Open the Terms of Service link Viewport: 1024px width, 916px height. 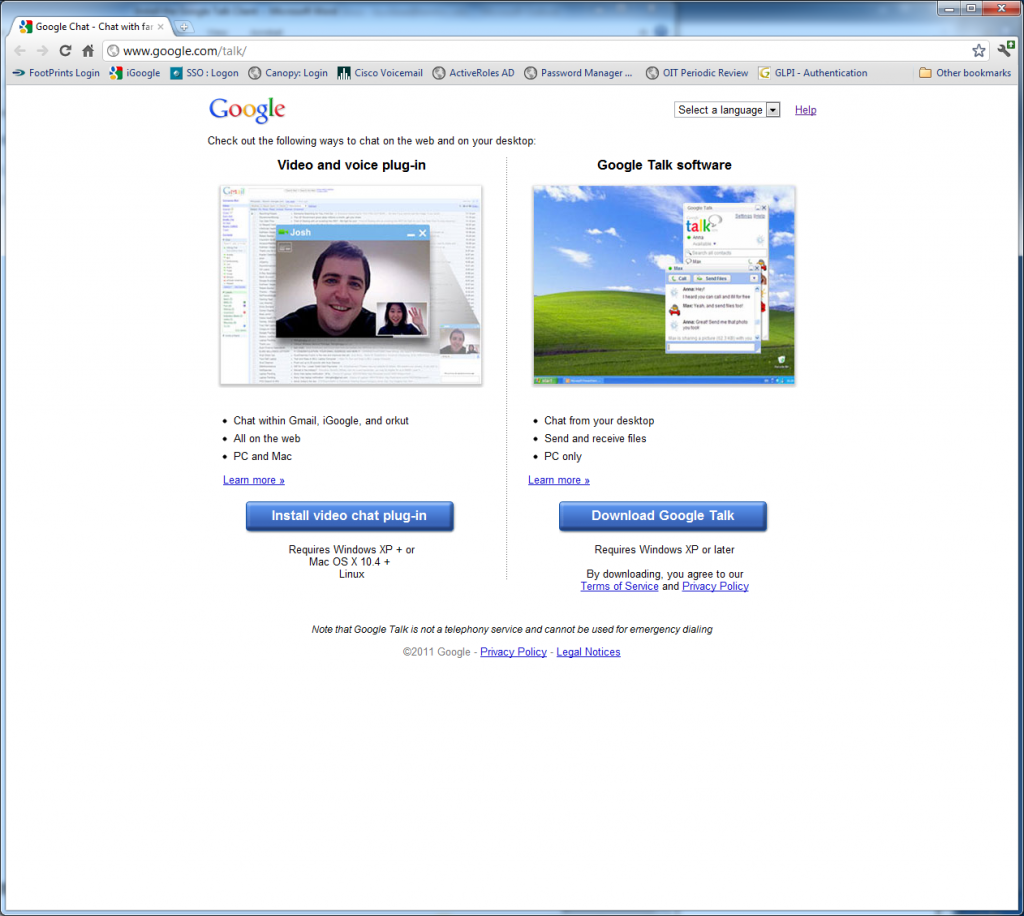619,586
